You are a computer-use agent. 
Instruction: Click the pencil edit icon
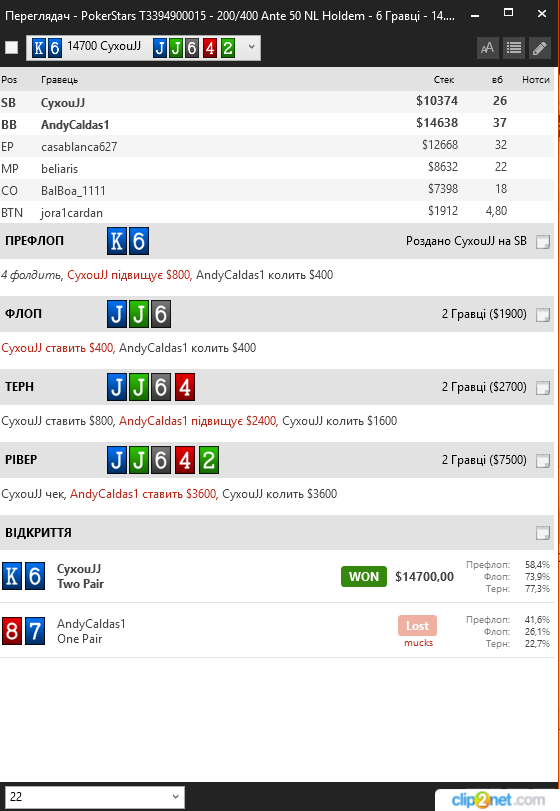539,48
